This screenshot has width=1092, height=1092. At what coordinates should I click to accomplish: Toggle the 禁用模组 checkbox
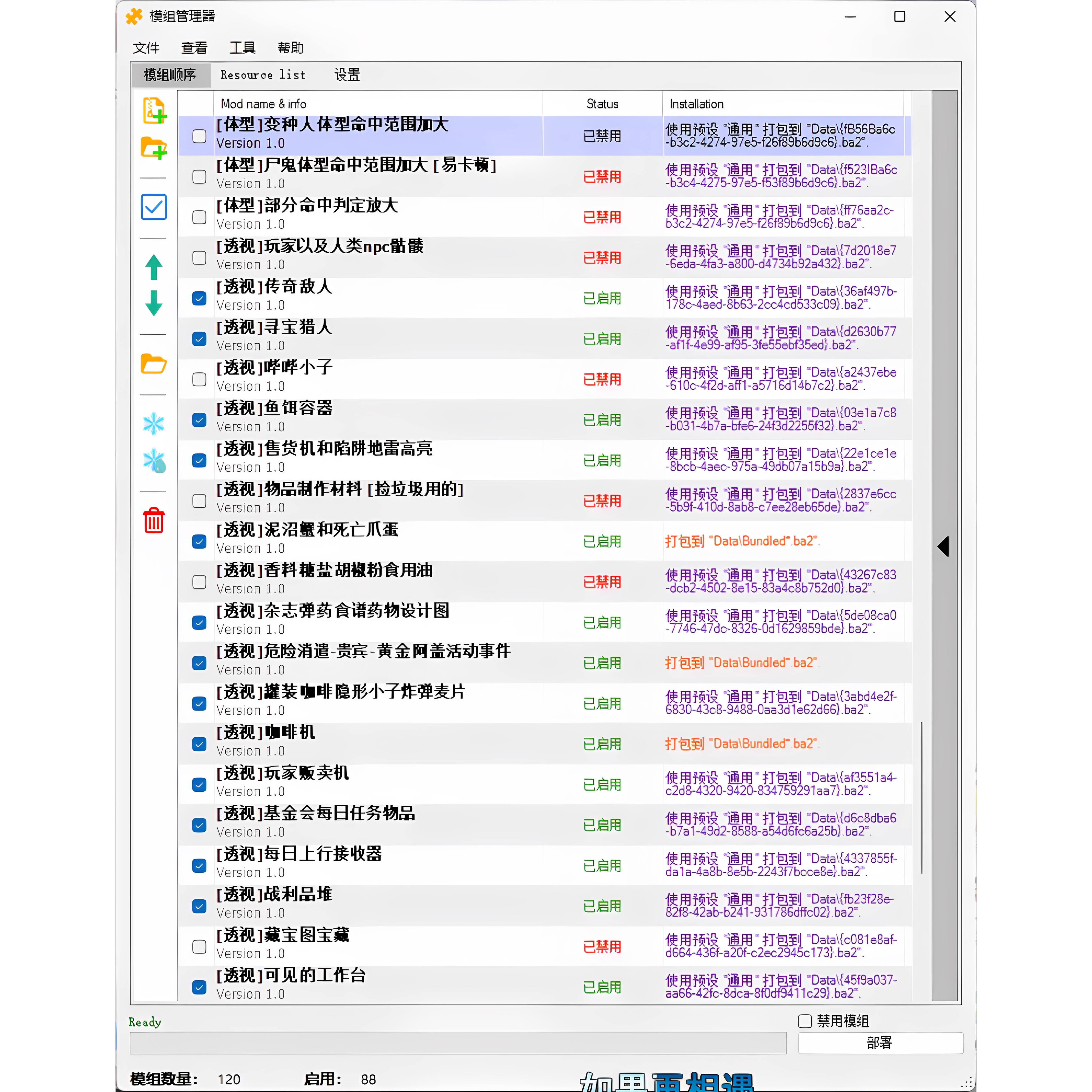805,1021
